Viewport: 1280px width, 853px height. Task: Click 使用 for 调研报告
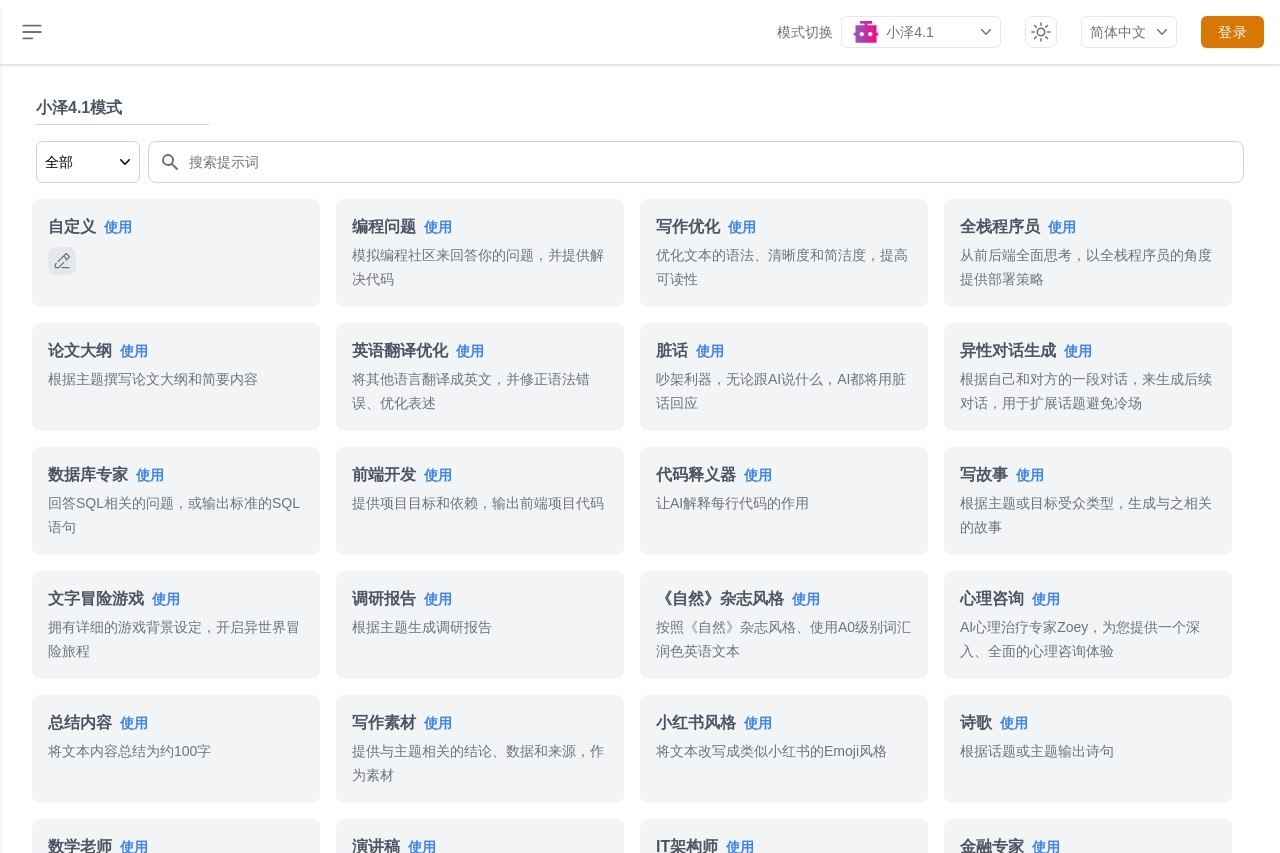438,599
